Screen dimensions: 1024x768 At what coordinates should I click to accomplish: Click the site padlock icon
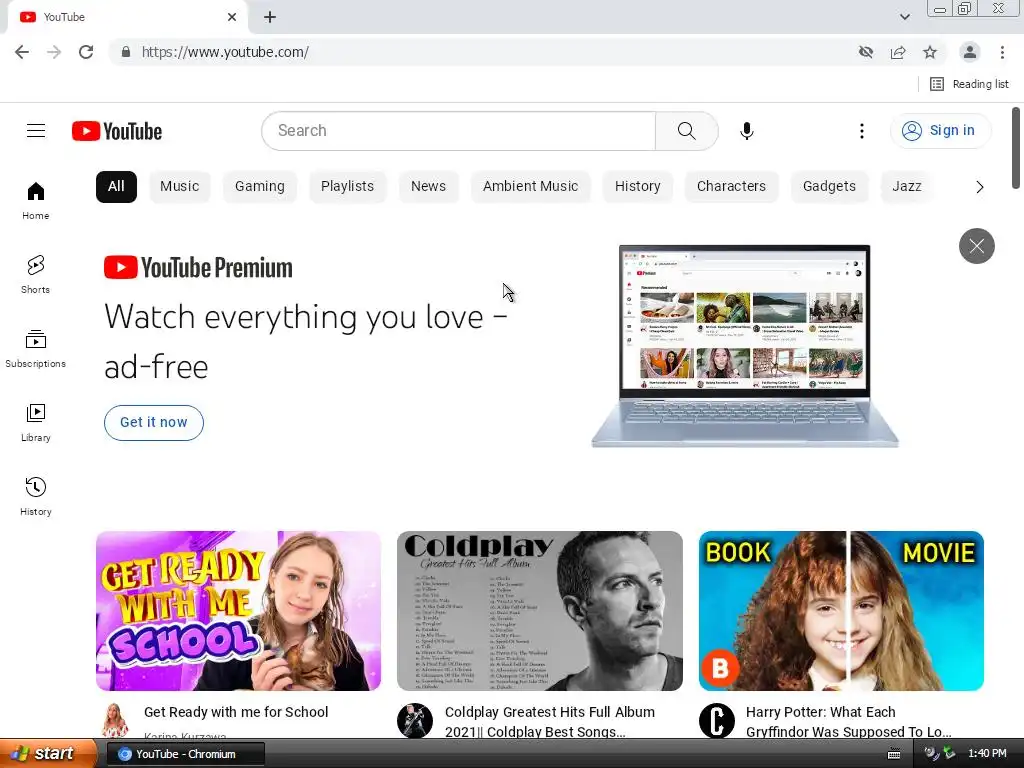click(126, 52)
